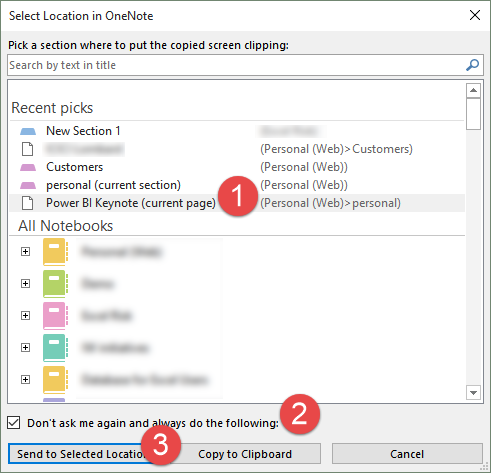Click the scroll up arrow
This screenshot has width=491, height=473.
(473, 90)
